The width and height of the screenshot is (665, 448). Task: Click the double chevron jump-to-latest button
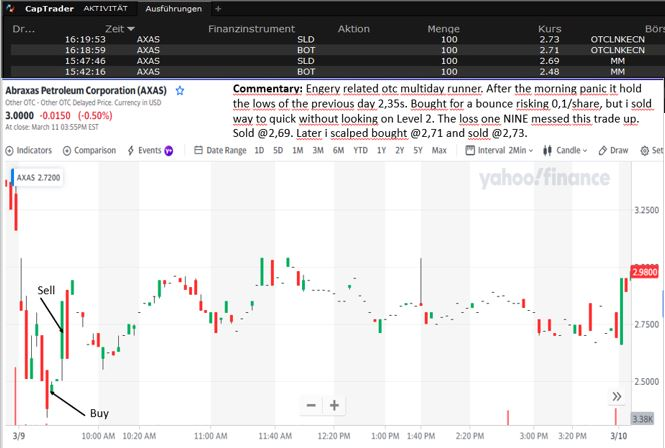pyautogui.click(x=617, y=397)
